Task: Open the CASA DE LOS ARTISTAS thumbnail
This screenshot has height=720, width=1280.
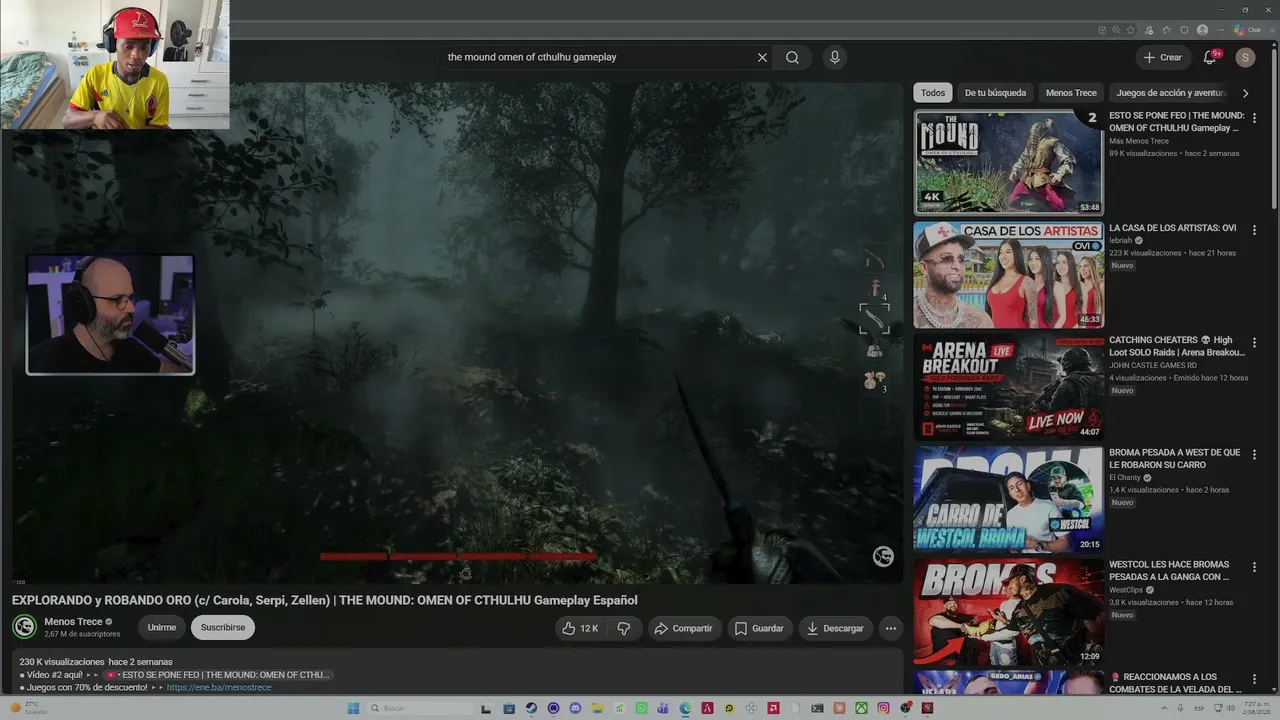Action: (1008, 274)
